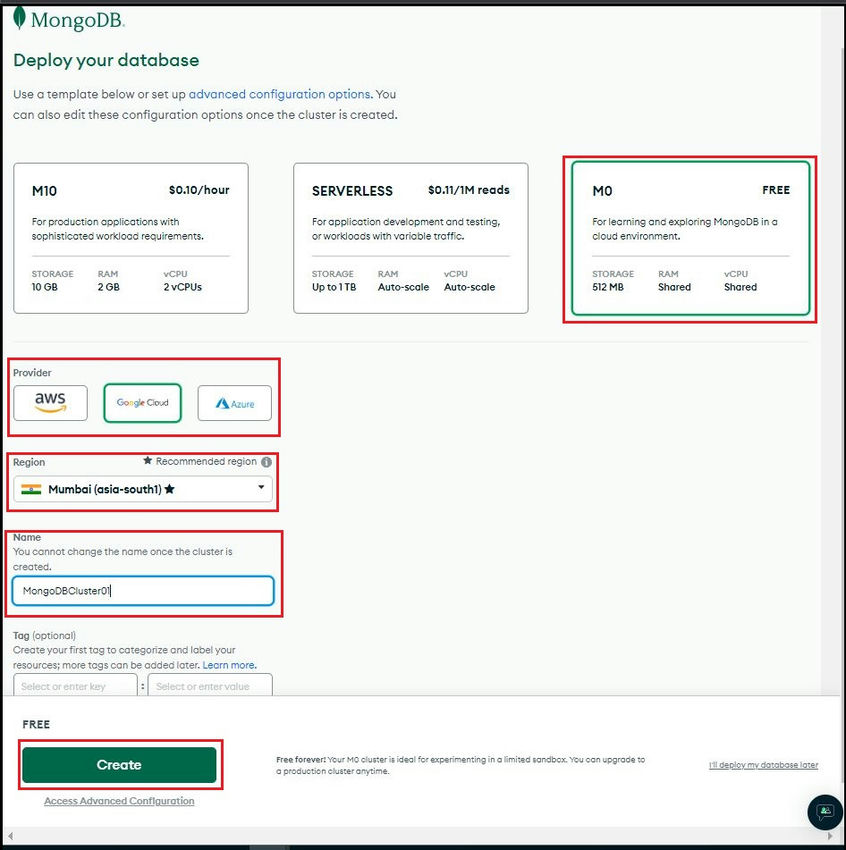This screenshot has height=850, width=846.
Task: Choose the Google Cloud provider
Action: 142,402
